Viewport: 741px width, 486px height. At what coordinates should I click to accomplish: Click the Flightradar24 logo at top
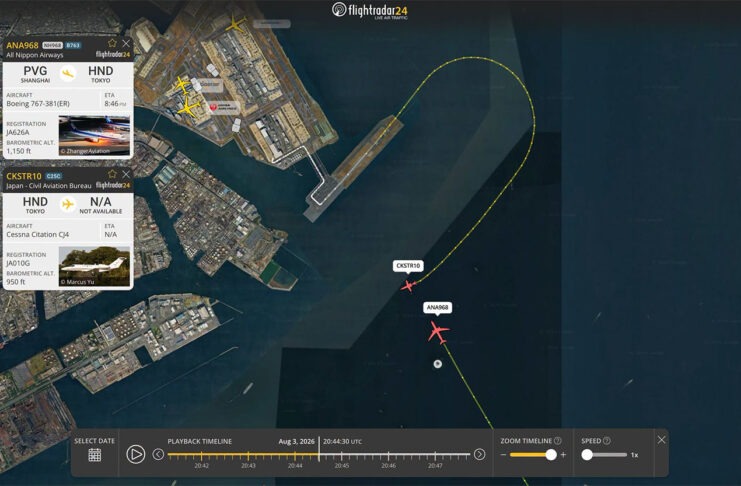(370, 10)
